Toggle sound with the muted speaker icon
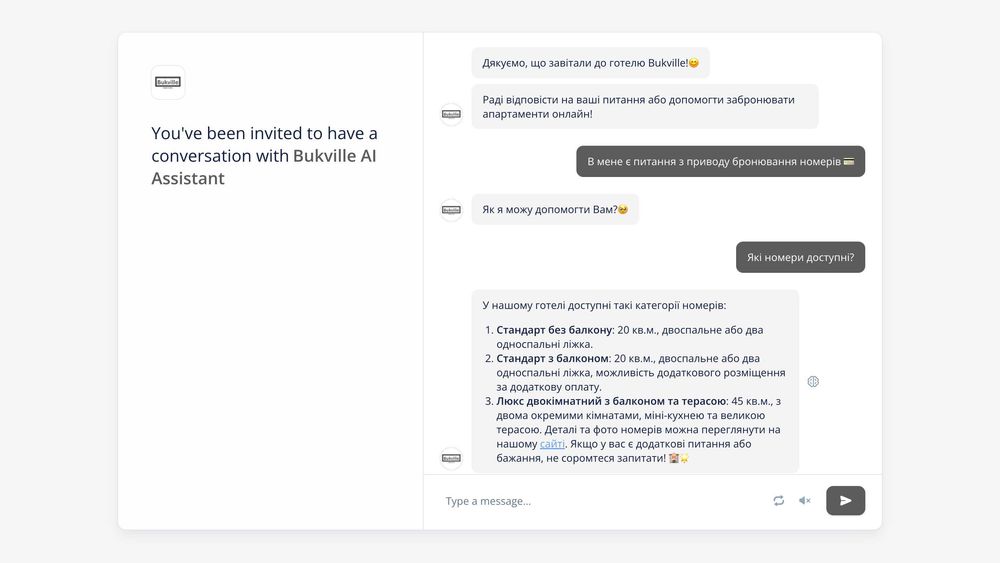Viewport: 1000px width, 563px height. (x=805, y=501)
